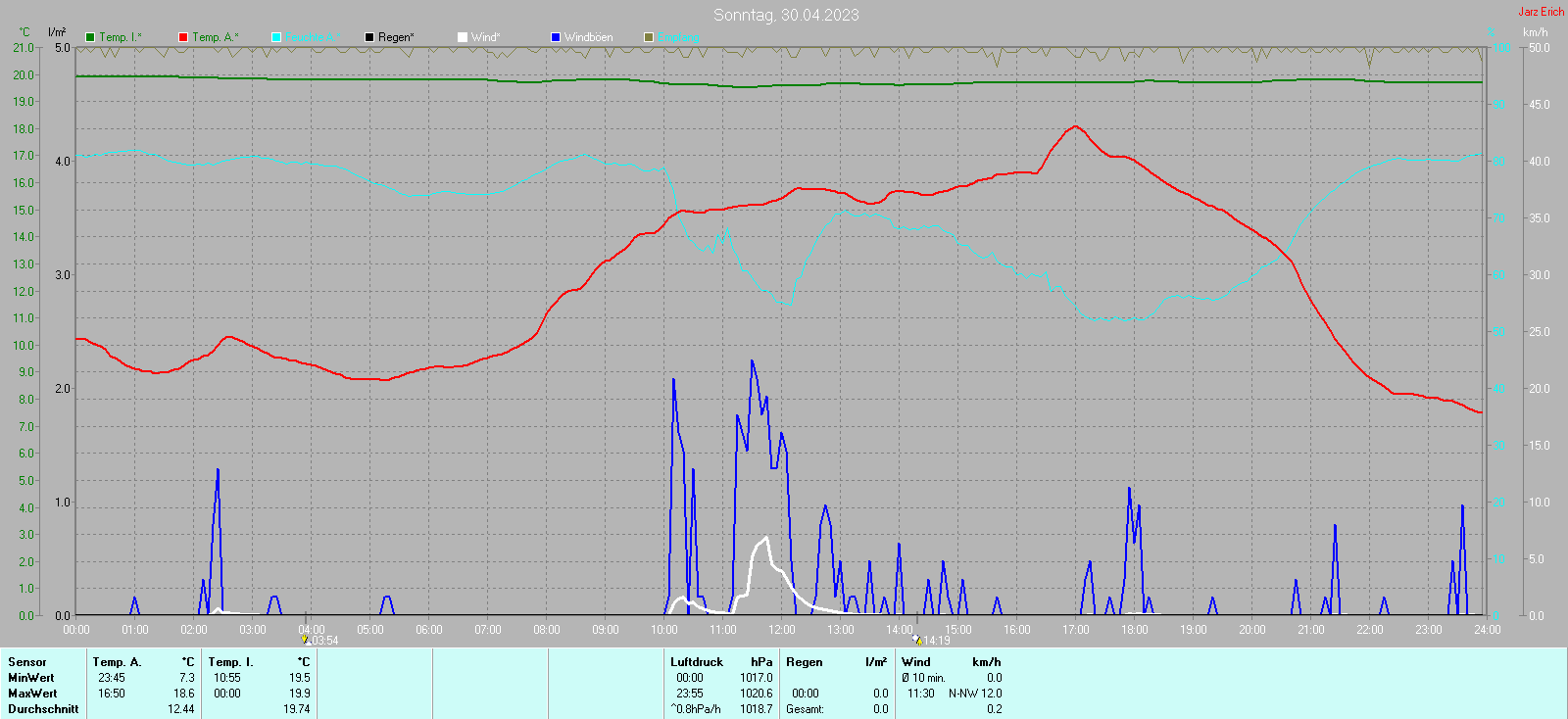Viewport: 1568px width, 719px height.
Task: Click the Gesamt: rain total label
Action: pos(805,709)
